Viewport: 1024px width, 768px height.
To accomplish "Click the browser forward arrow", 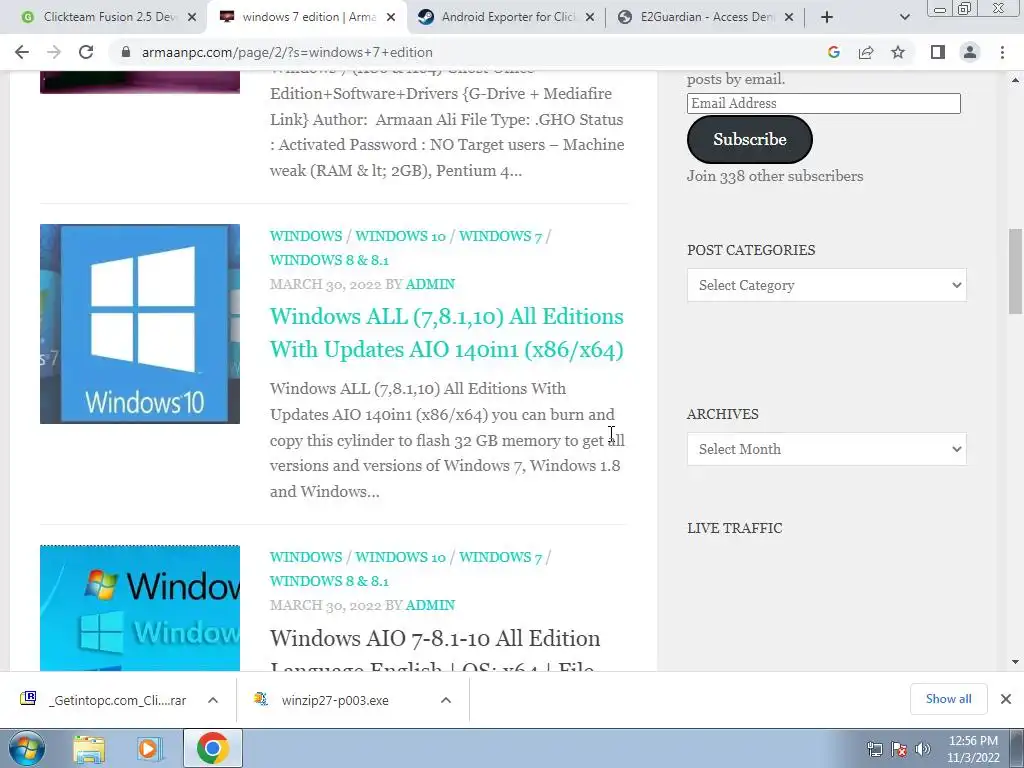I will point(54,52).
